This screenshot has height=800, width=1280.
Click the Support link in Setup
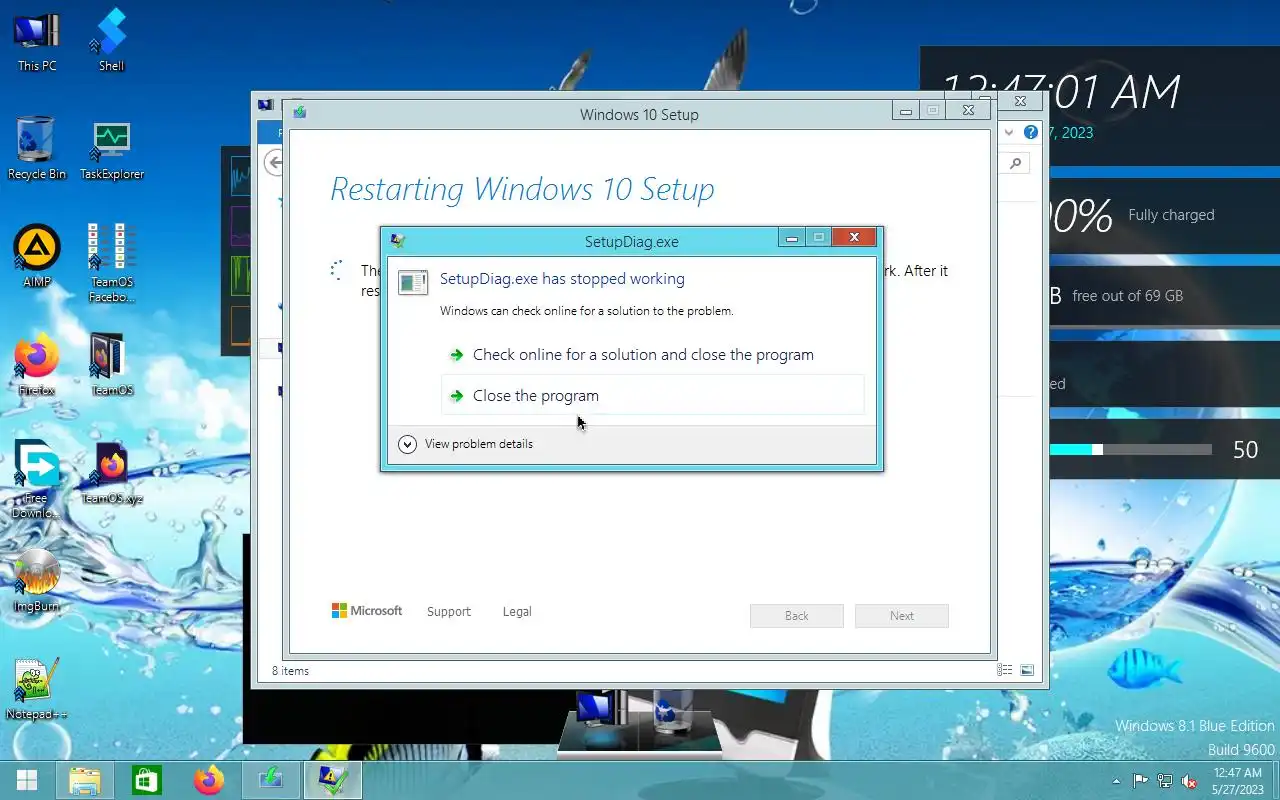click(448, 612)
